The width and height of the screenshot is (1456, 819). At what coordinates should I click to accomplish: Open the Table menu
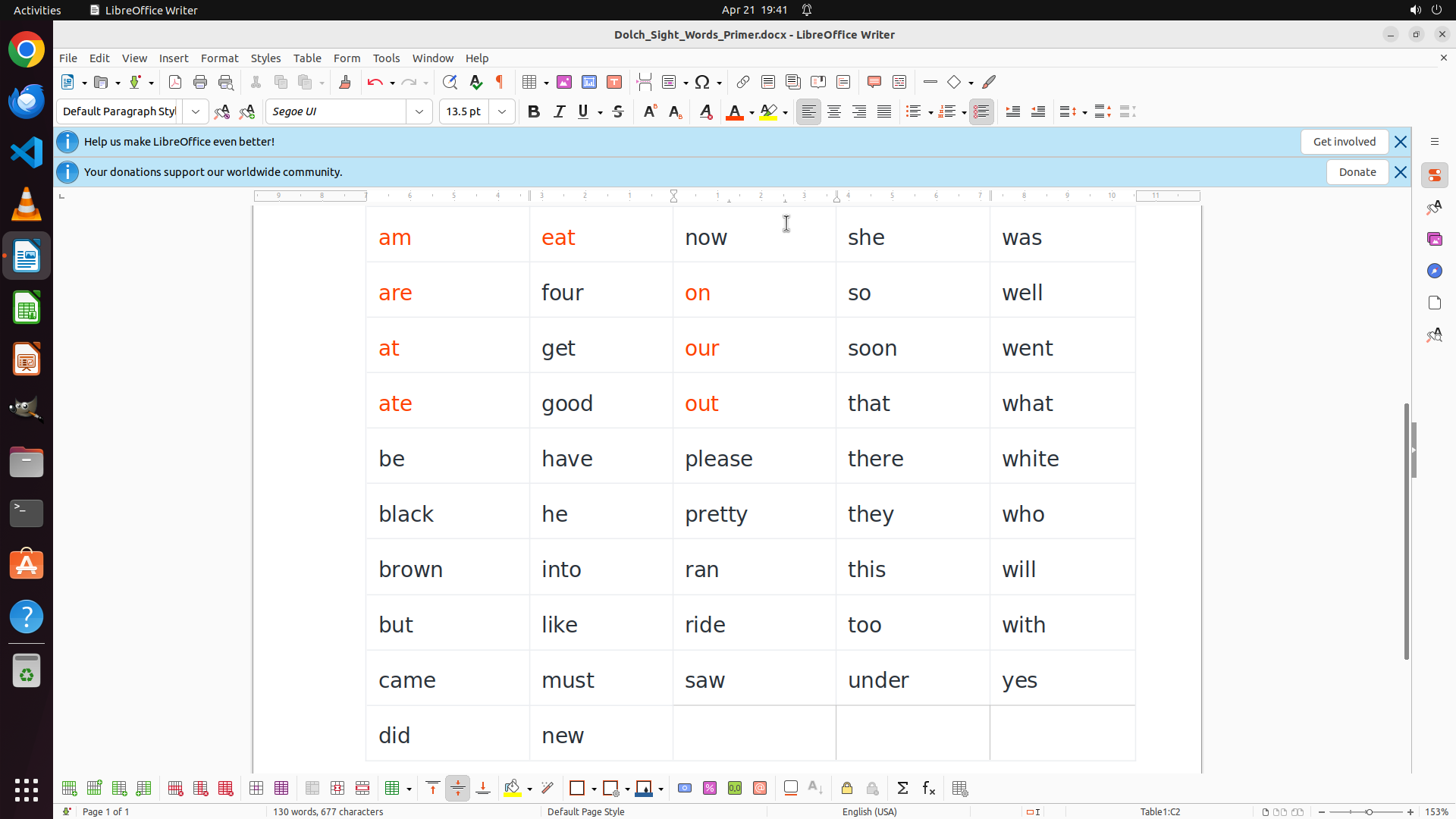(307, 58)
